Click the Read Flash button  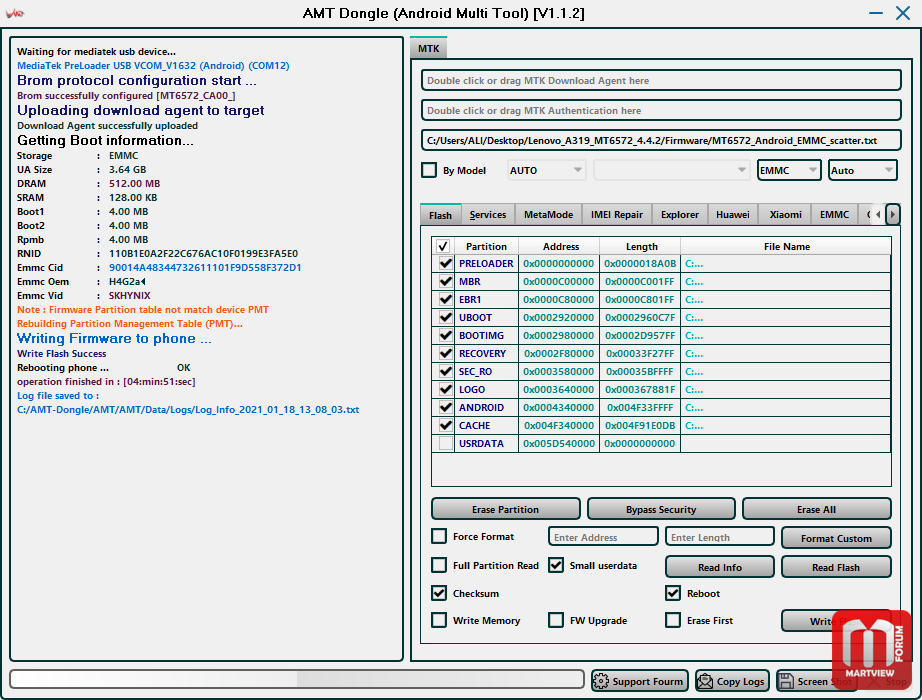[x=836, y=567]
